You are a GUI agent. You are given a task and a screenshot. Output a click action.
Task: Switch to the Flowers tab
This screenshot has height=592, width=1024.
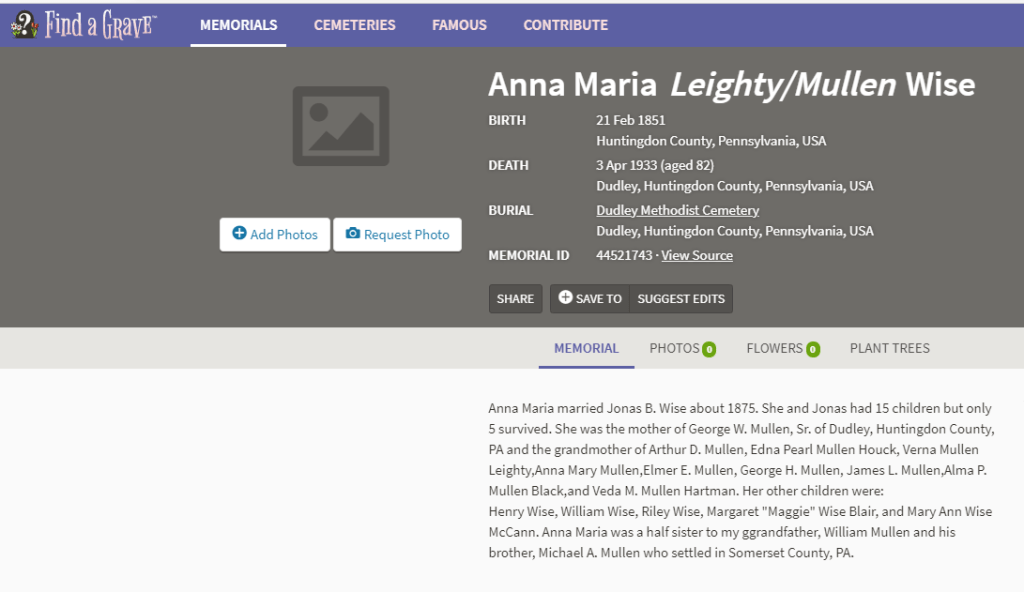pos(774,348)
